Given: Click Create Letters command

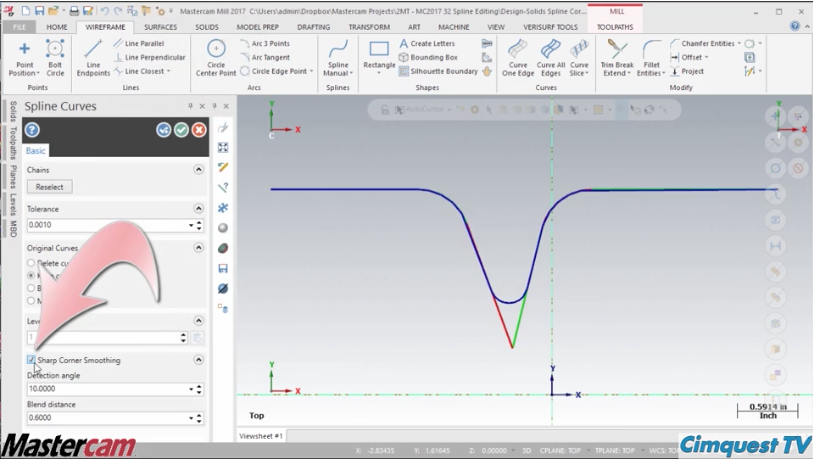Looking at the screenshot, I should [x=427, y=44].
